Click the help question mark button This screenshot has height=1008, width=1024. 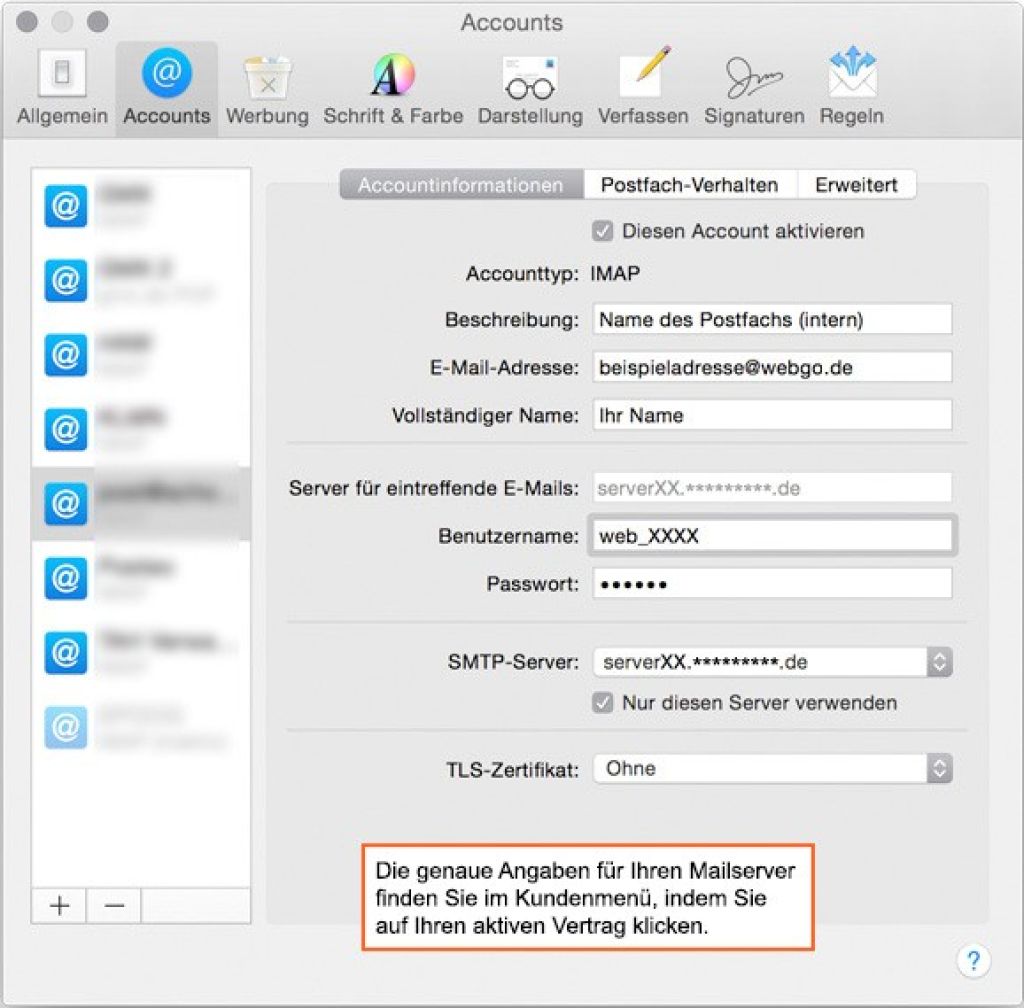(x=973, y=960)
